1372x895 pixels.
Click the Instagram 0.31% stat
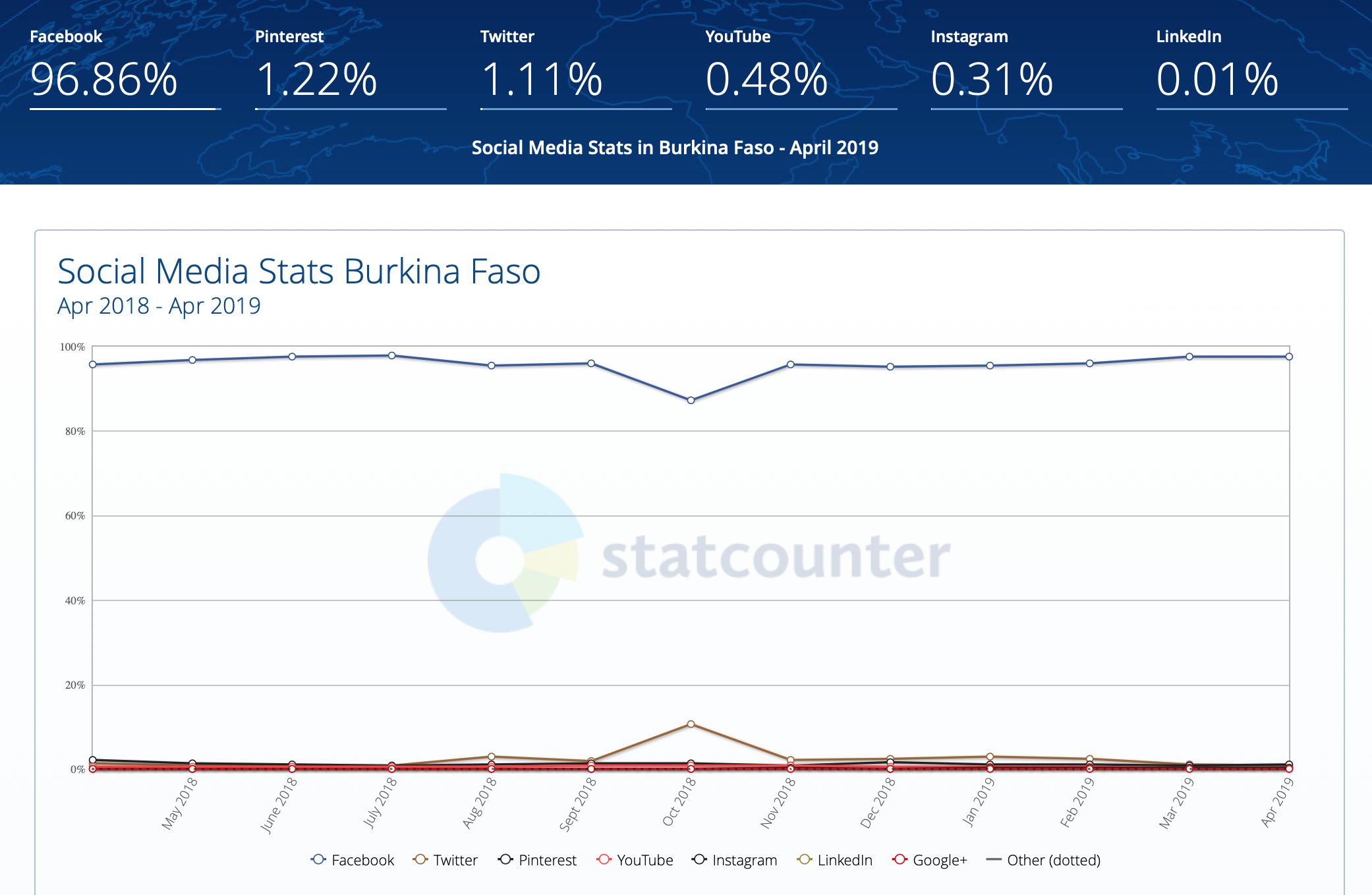(992, 79)
